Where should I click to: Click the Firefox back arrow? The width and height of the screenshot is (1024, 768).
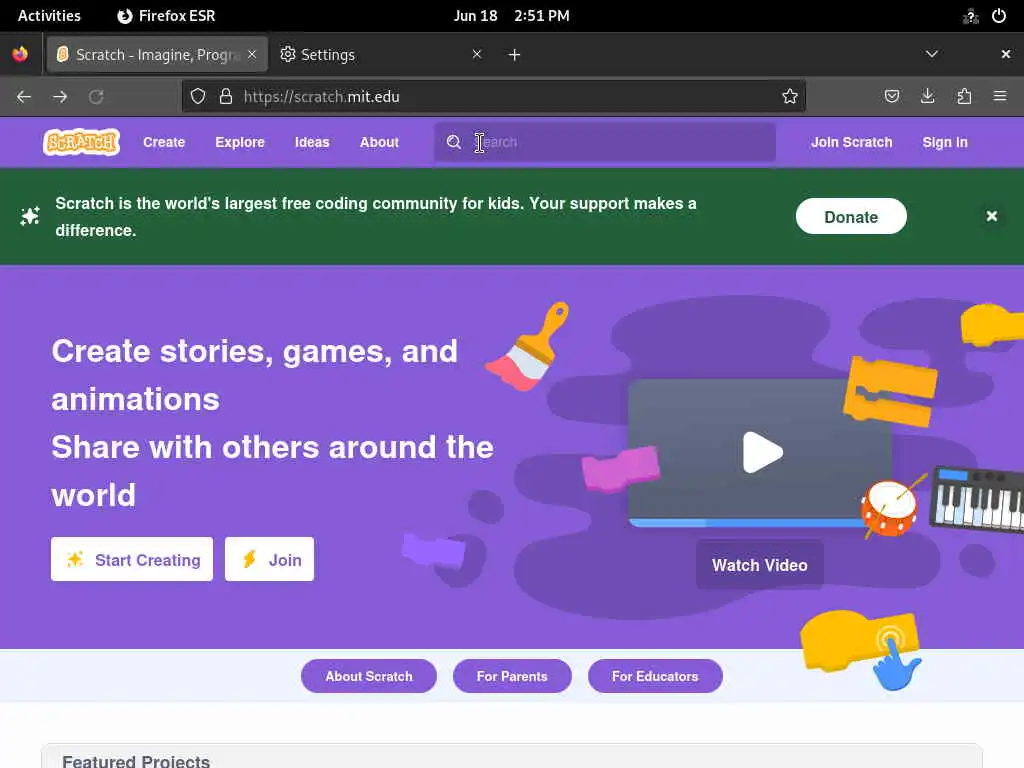(x=24, y=97)
